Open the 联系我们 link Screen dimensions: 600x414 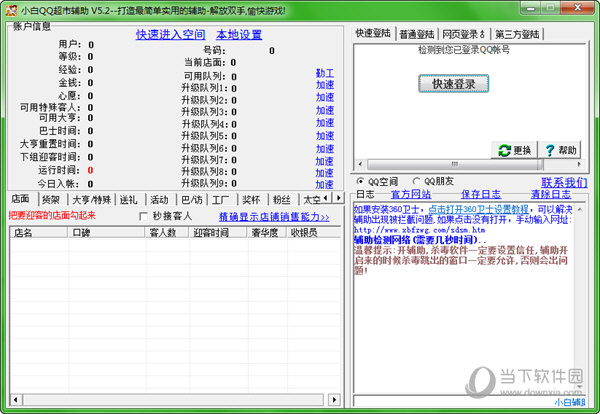click(564, 182)
